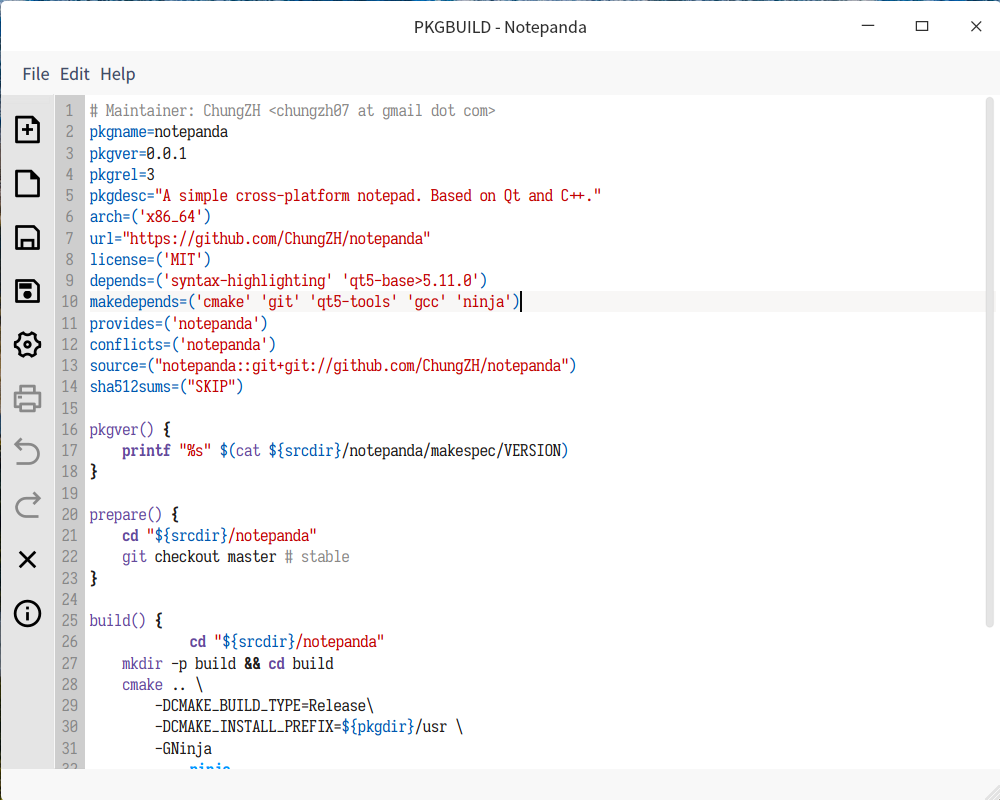Click the indented cd srcdir line under build()
This screenshot has width=1000, height=800.
[287, 642]
